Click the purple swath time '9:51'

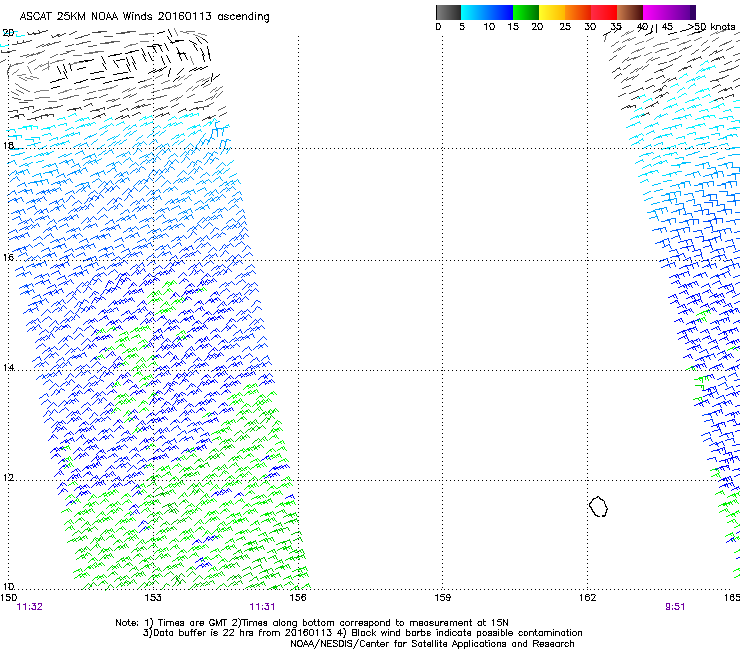click(x=675, y=607)
